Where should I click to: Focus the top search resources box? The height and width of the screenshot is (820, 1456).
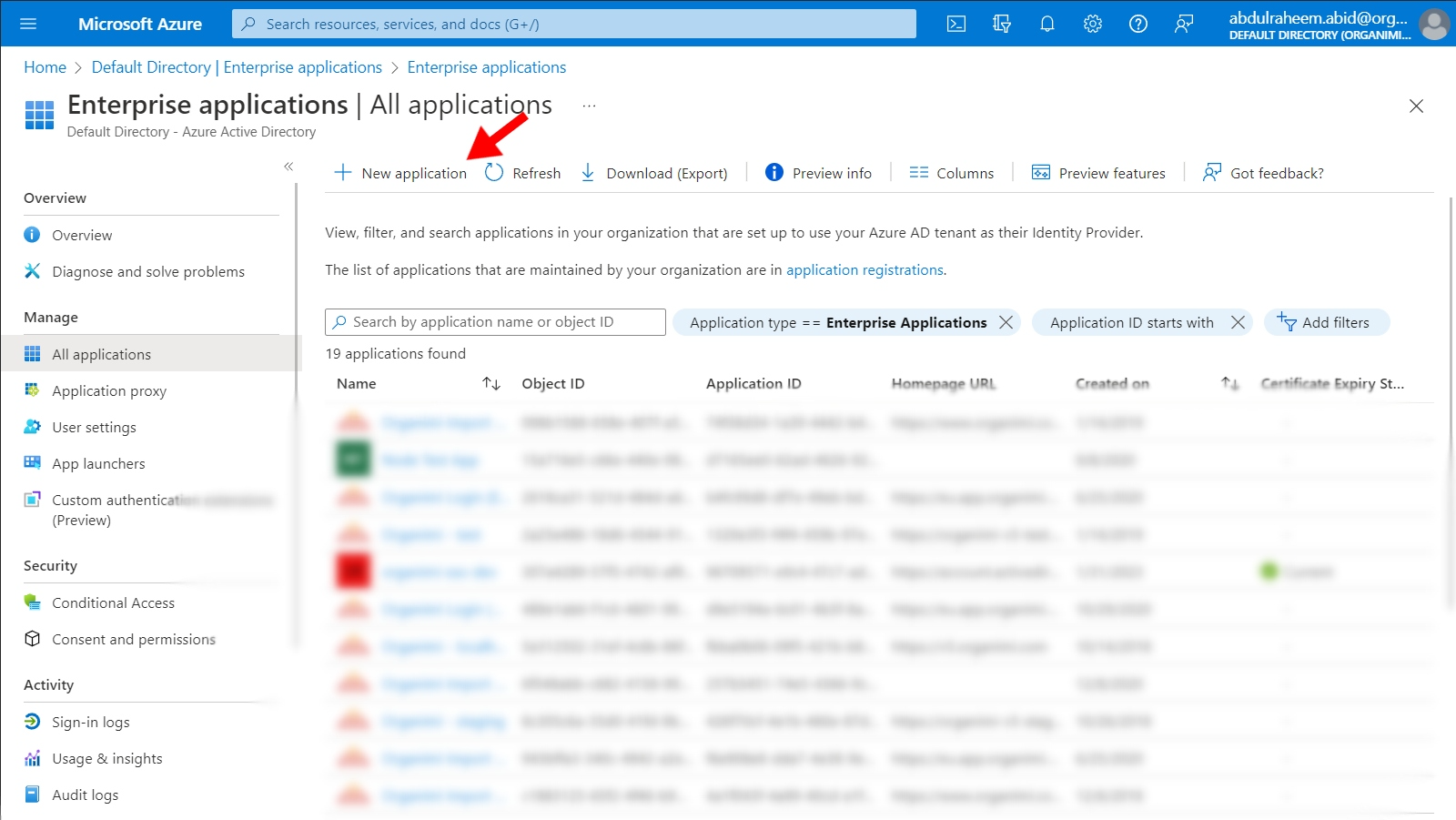coord(574,24)
